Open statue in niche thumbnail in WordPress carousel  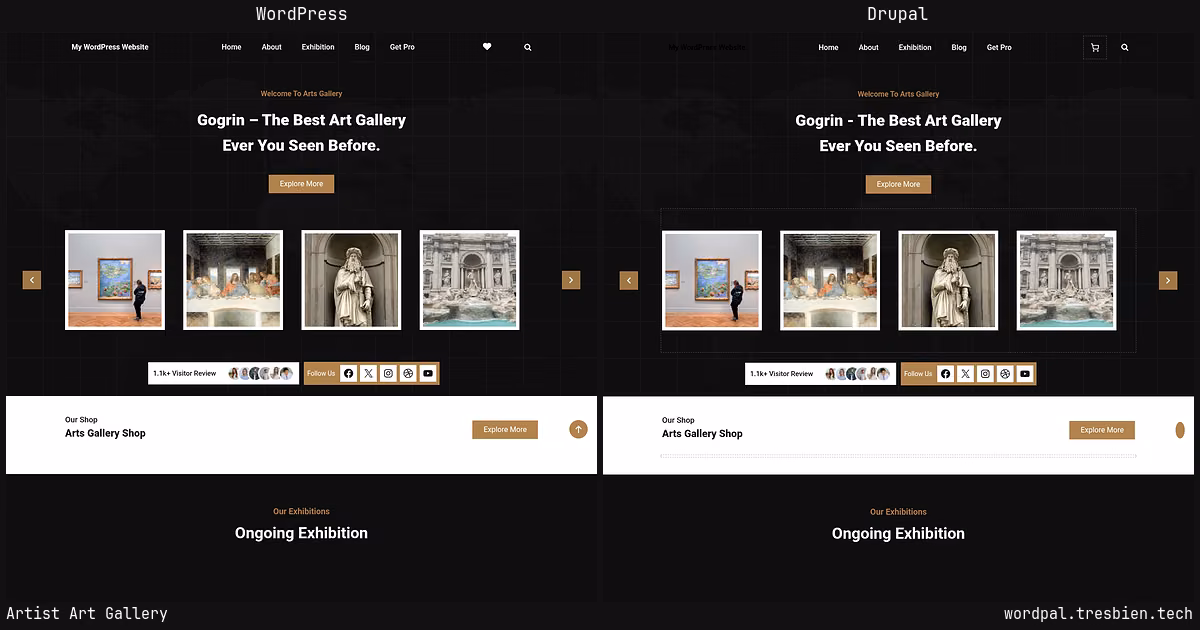[351, 280]
